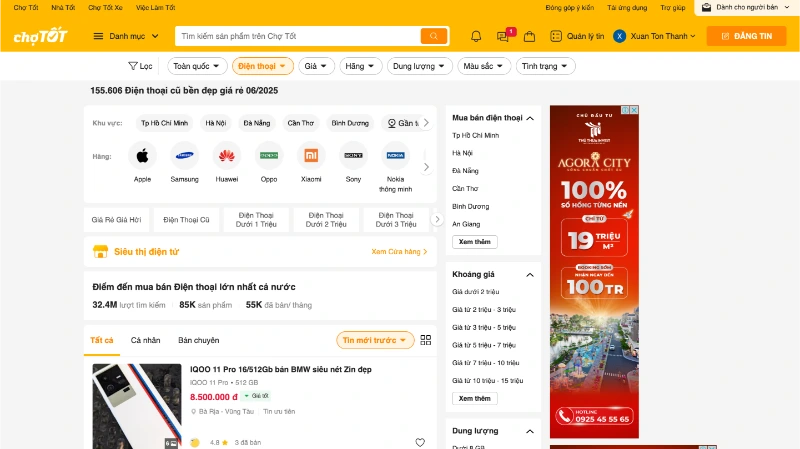
Task: Click the Quản lý tin icon
Action: click(x=556, y=36)
